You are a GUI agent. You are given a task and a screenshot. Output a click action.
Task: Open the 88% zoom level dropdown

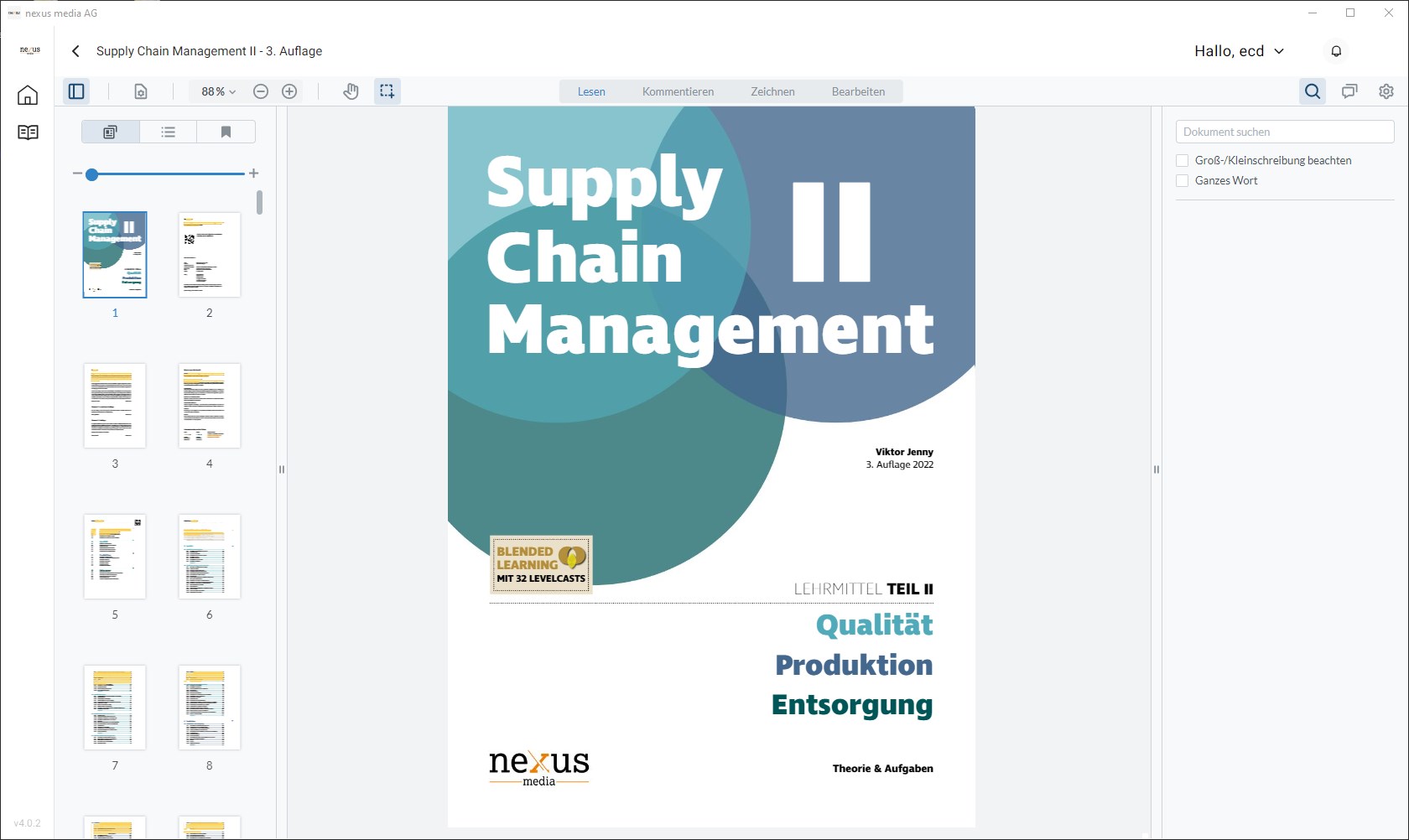point(218,91)
